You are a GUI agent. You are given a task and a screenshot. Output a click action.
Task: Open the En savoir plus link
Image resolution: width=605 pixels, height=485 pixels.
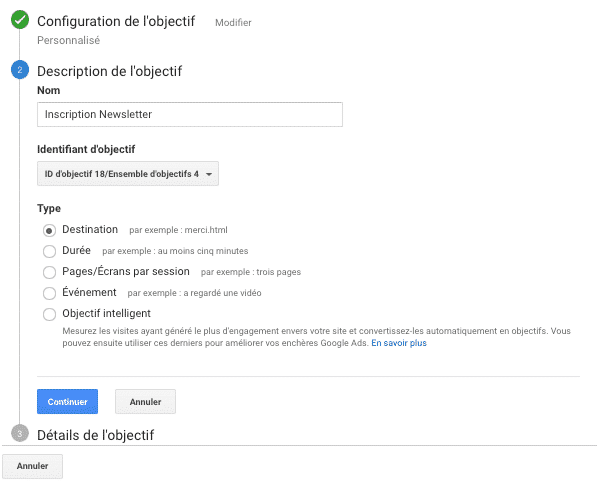click(399, 343)
